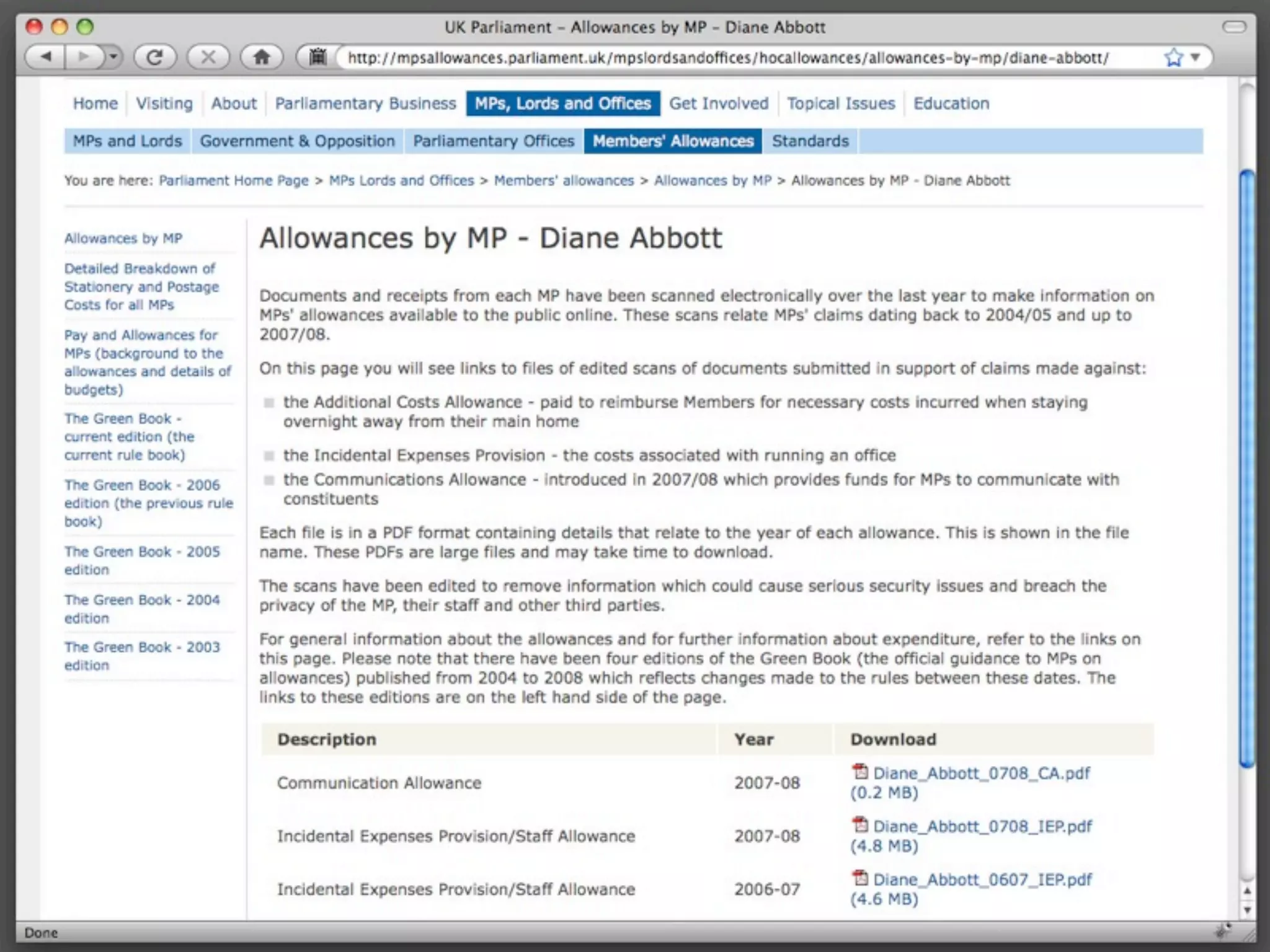The width and height of the screenshot is (1270, 952).
Task: Open Government & Opposition section tab
Action: [x=297, y=141]
